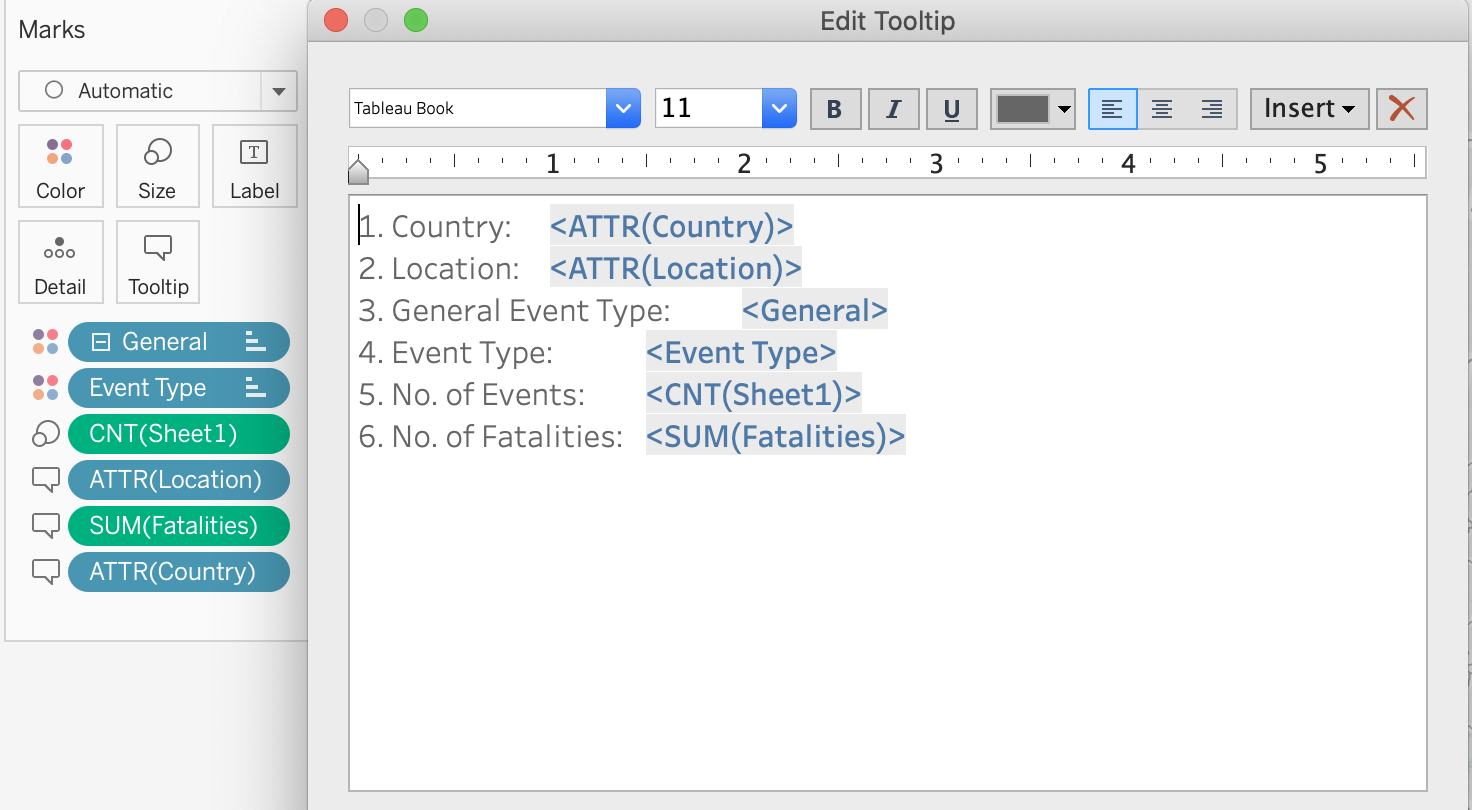Expand the General pill hierarchy

pos(100,342)
